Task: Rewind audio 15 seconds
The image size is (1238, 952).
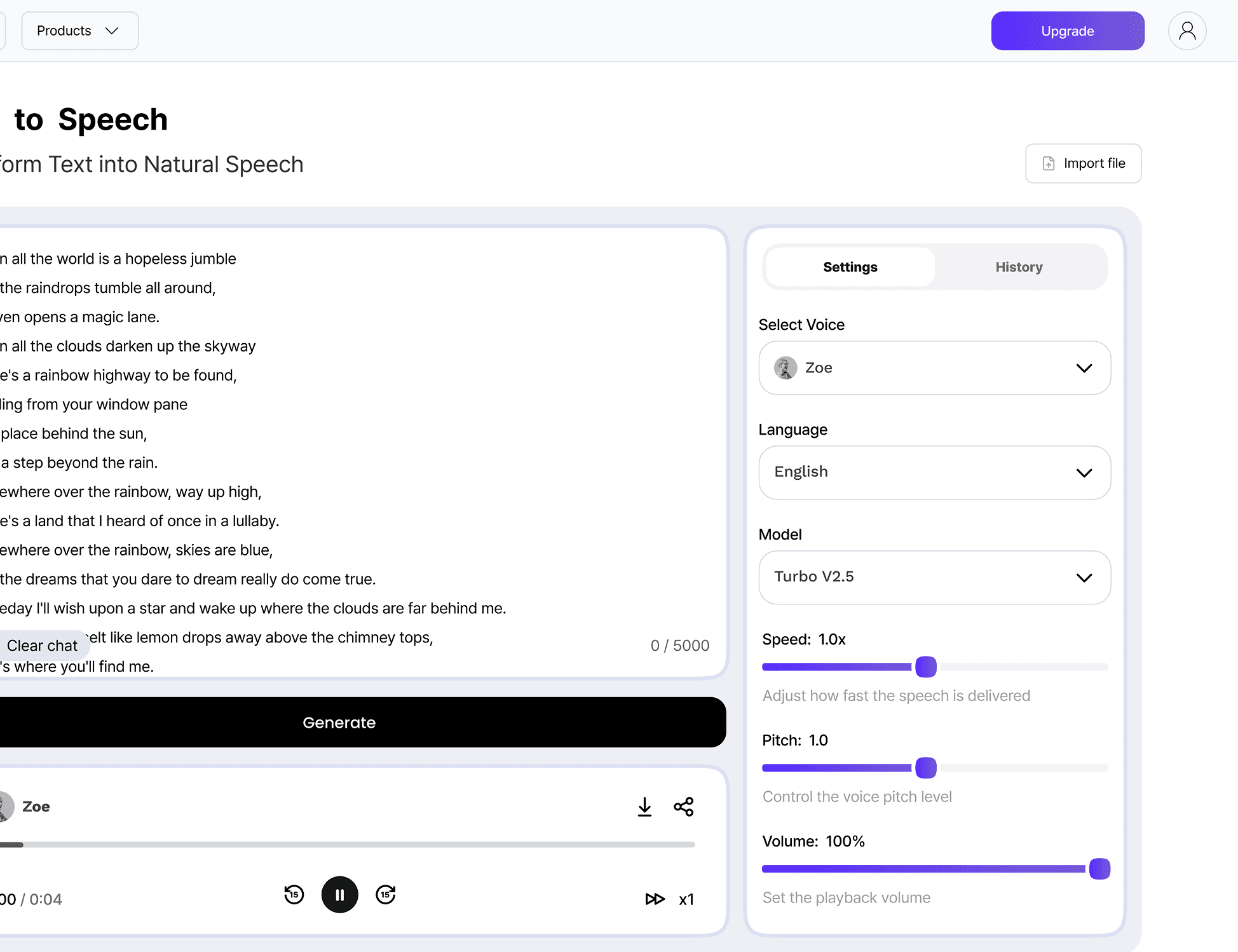Action: (x=294, y=894)
